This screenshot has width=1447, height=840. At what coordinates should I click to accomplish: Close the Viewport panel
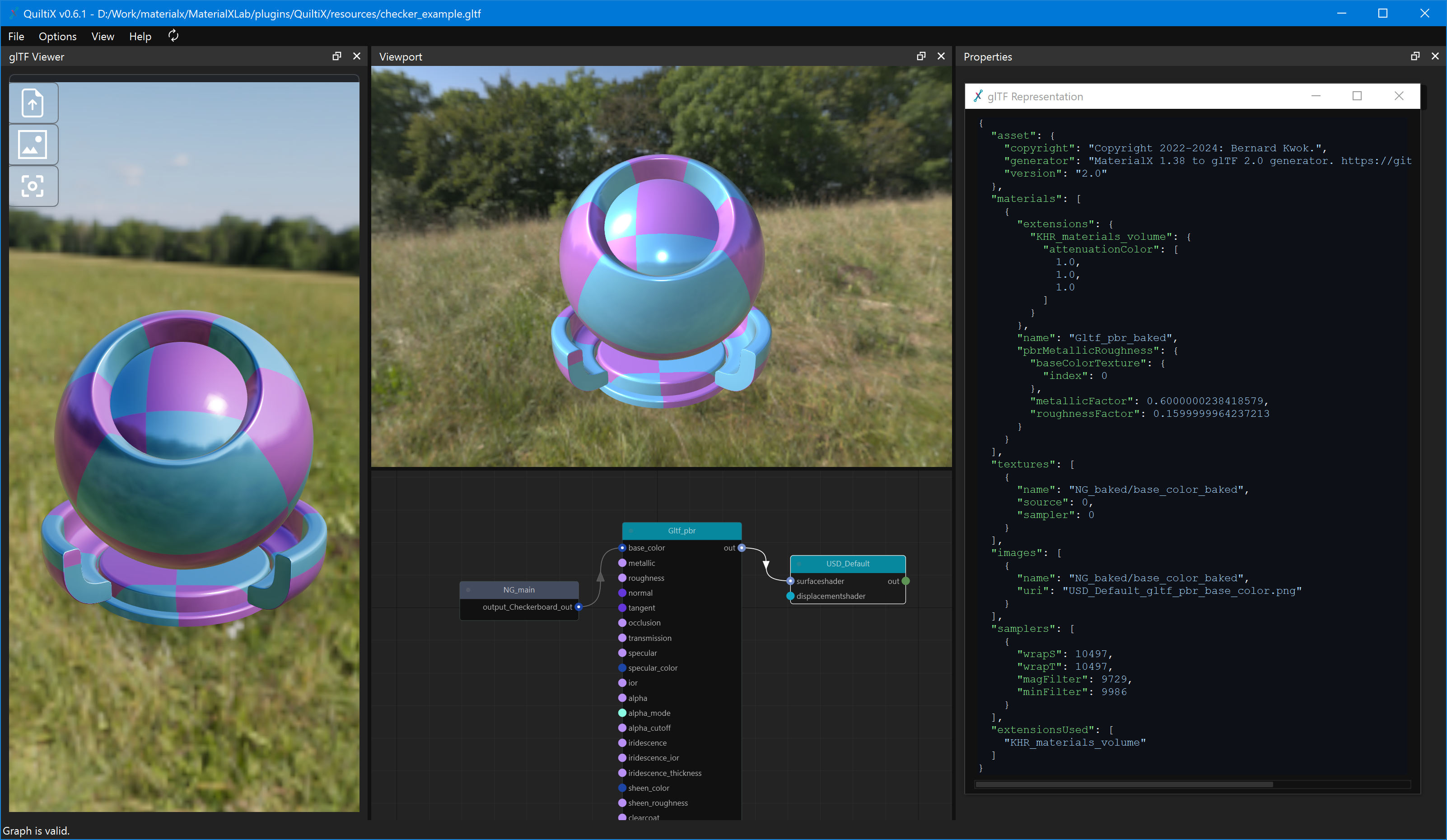click(x=941, y=56)
